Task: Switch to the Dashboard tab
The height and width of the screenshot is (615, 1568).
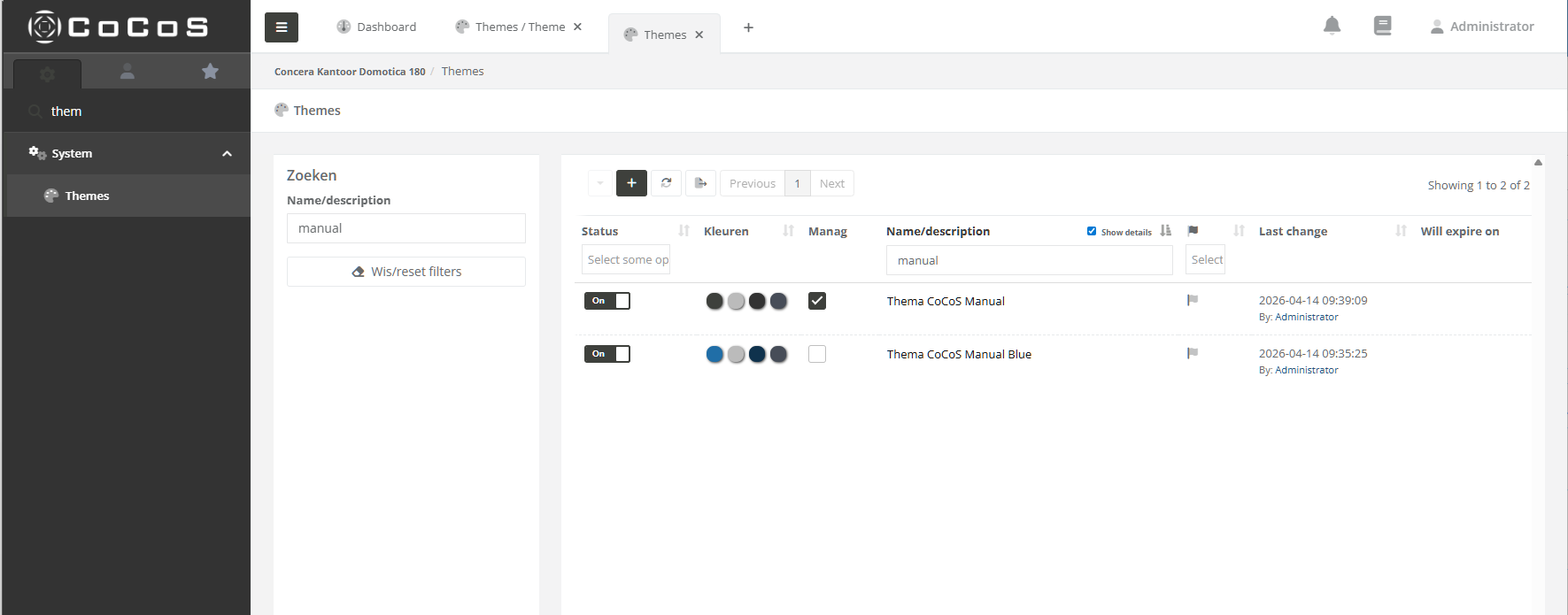Action: coord(376,27)
